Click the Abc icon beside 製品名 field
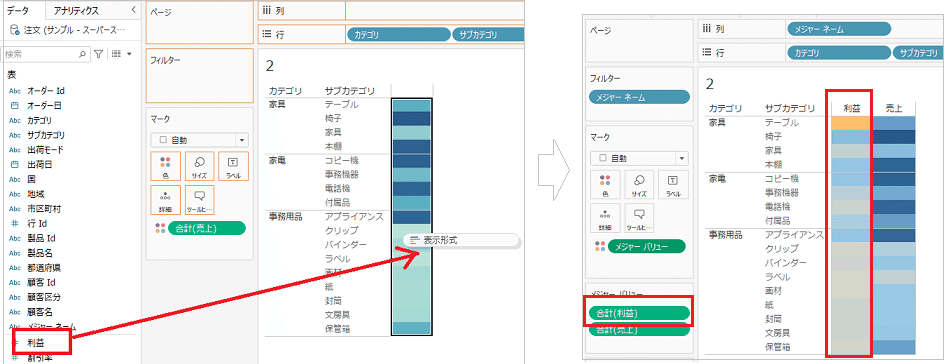 (15, 253)
